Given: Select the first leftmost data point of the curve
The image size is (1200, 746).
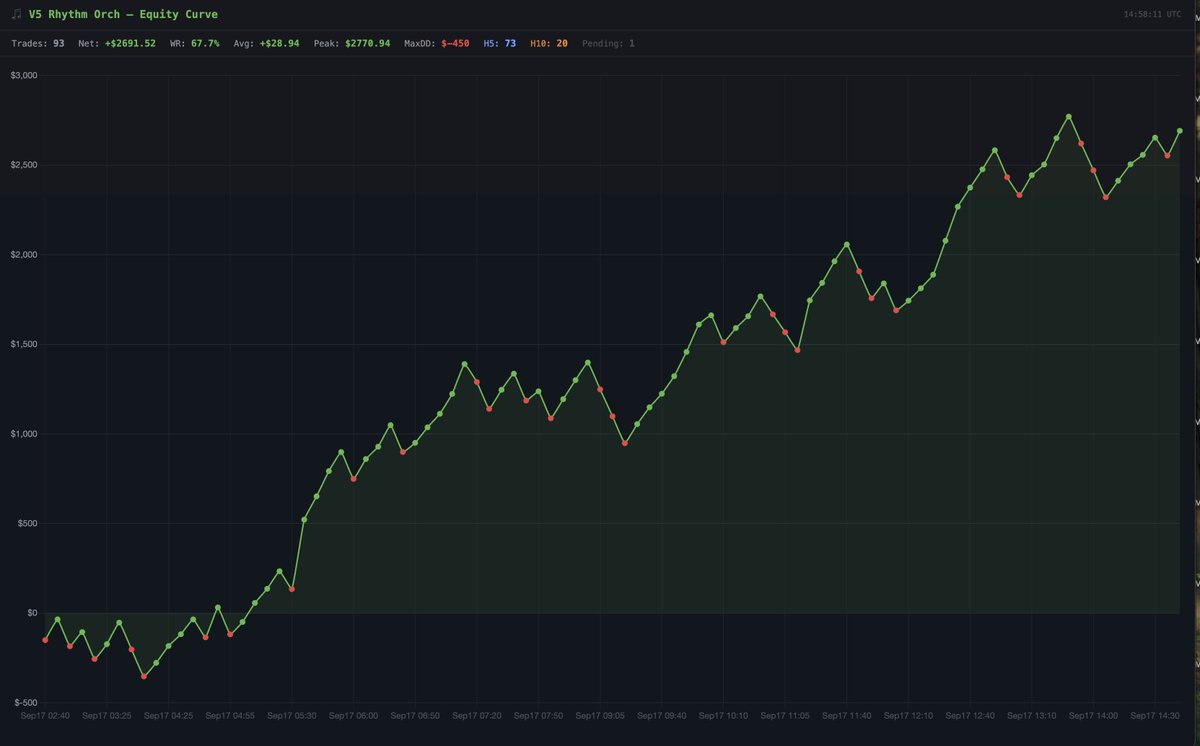Looking at the screenshot, I should pos(45,640).
